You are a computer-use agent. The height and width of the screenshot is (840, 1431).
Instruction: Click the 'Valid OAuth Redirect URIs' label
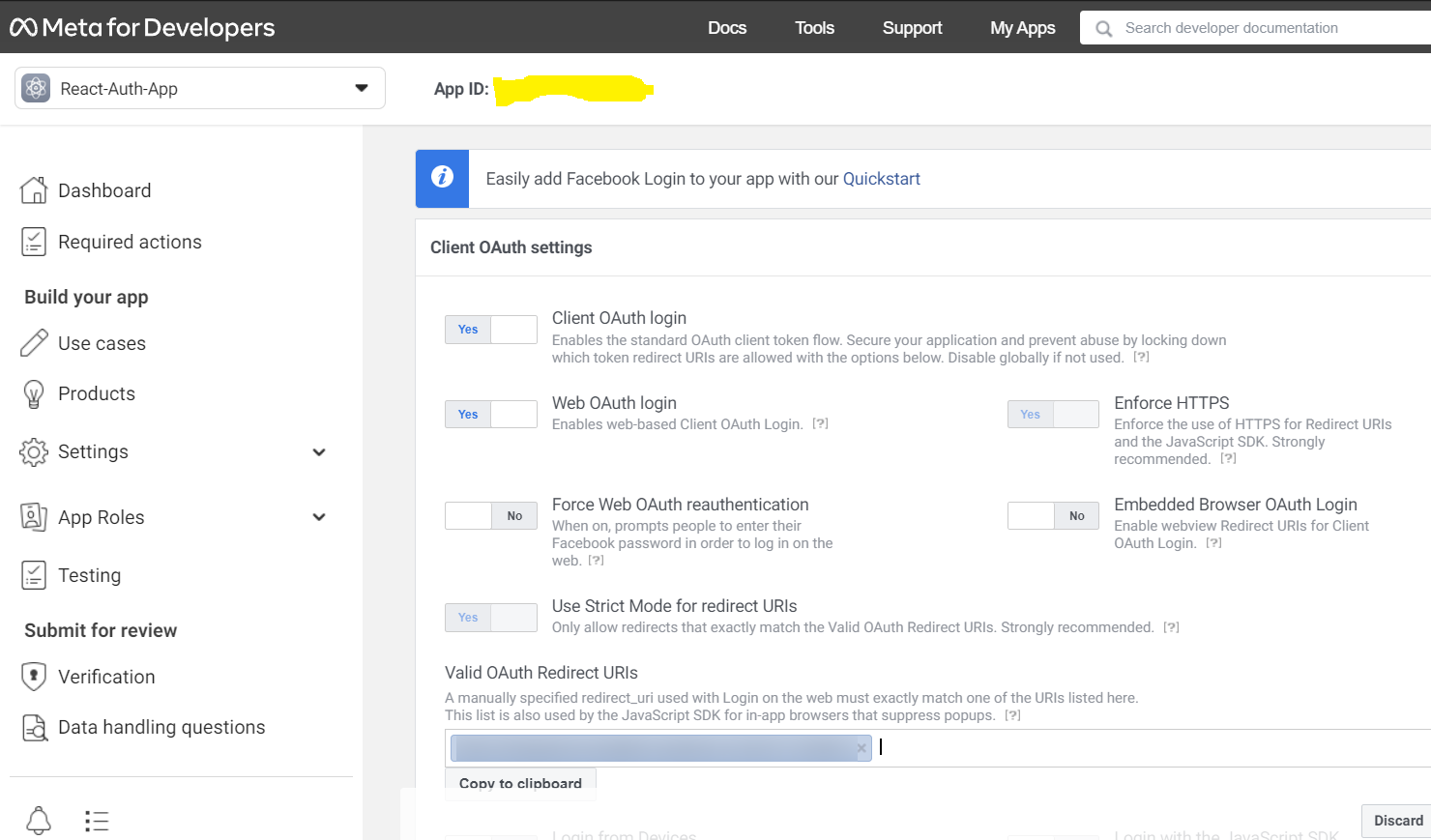[541, 673]
